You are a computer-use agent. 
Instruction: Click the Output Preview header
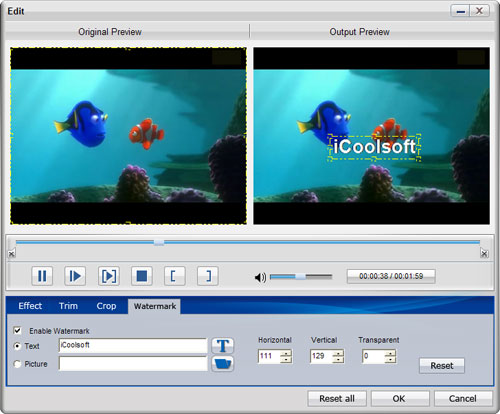pos(359,32)
